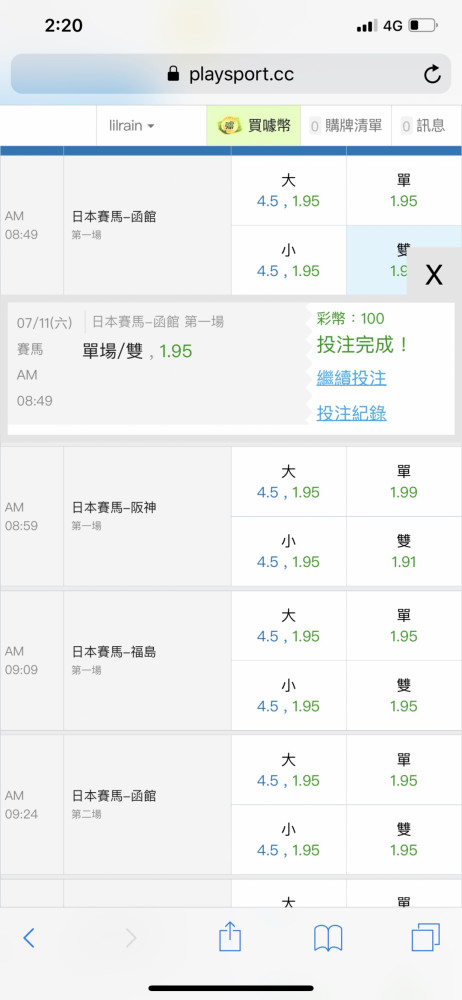
Task: Close the bet confirmation with X
Action: coord(434,275)
